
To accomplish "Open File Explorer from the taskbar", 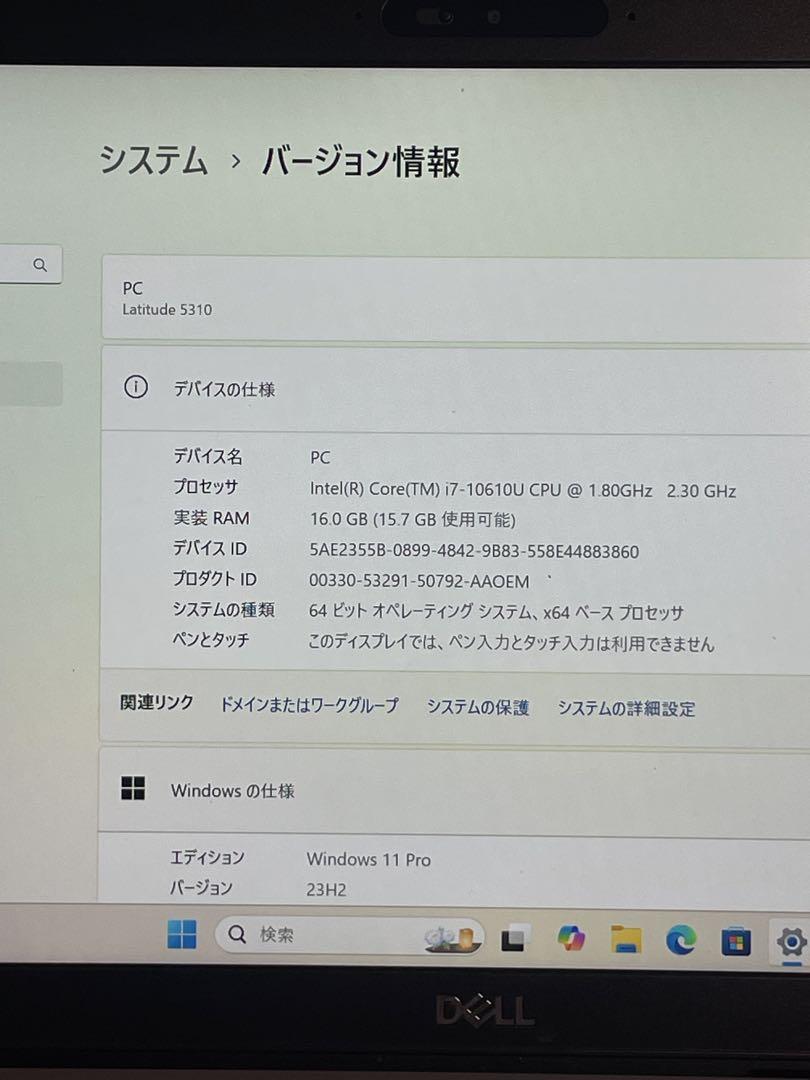I will pos(626,939).
